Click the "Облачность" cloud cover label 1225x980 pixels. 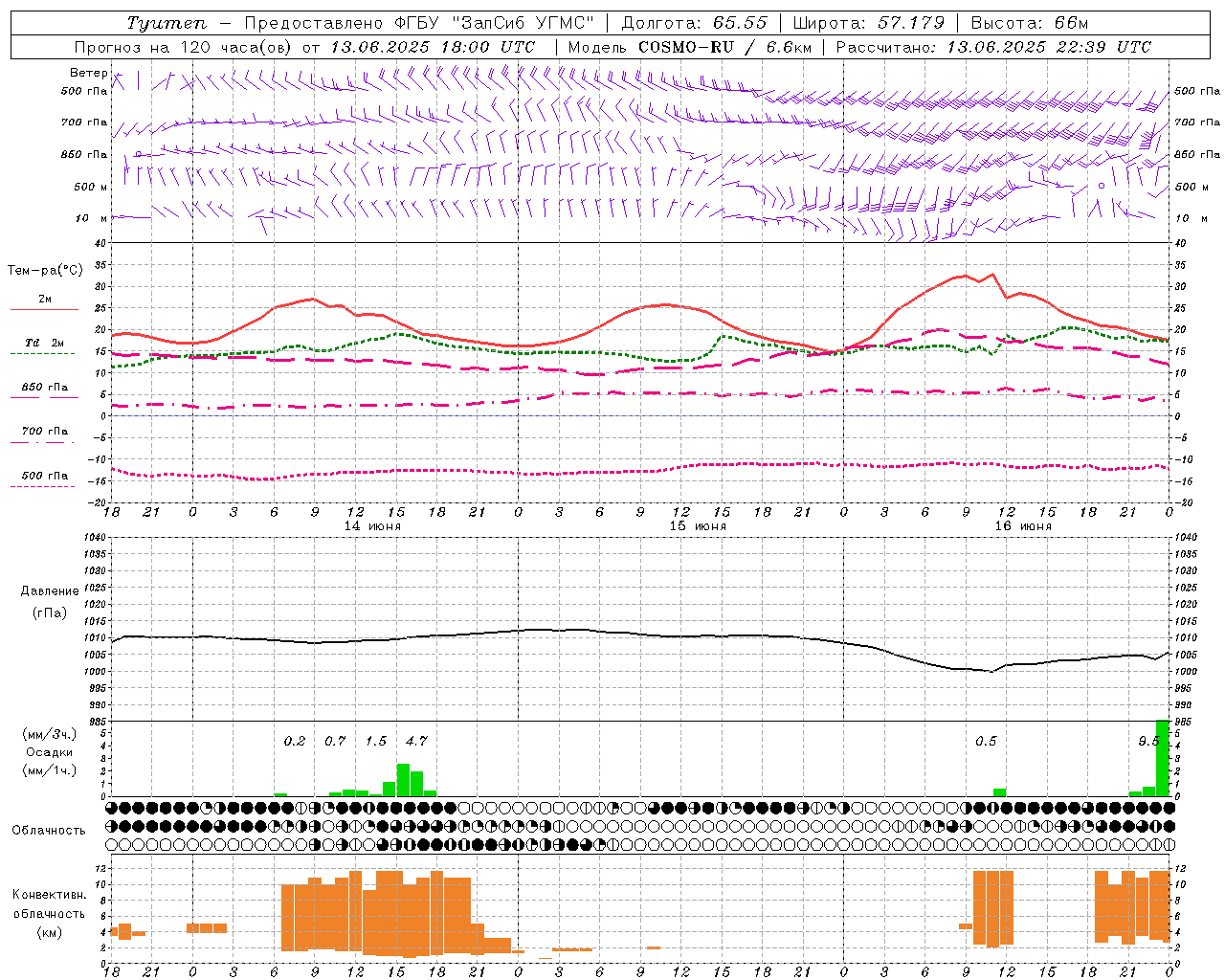pyautogui.click(x=49, y=830)
